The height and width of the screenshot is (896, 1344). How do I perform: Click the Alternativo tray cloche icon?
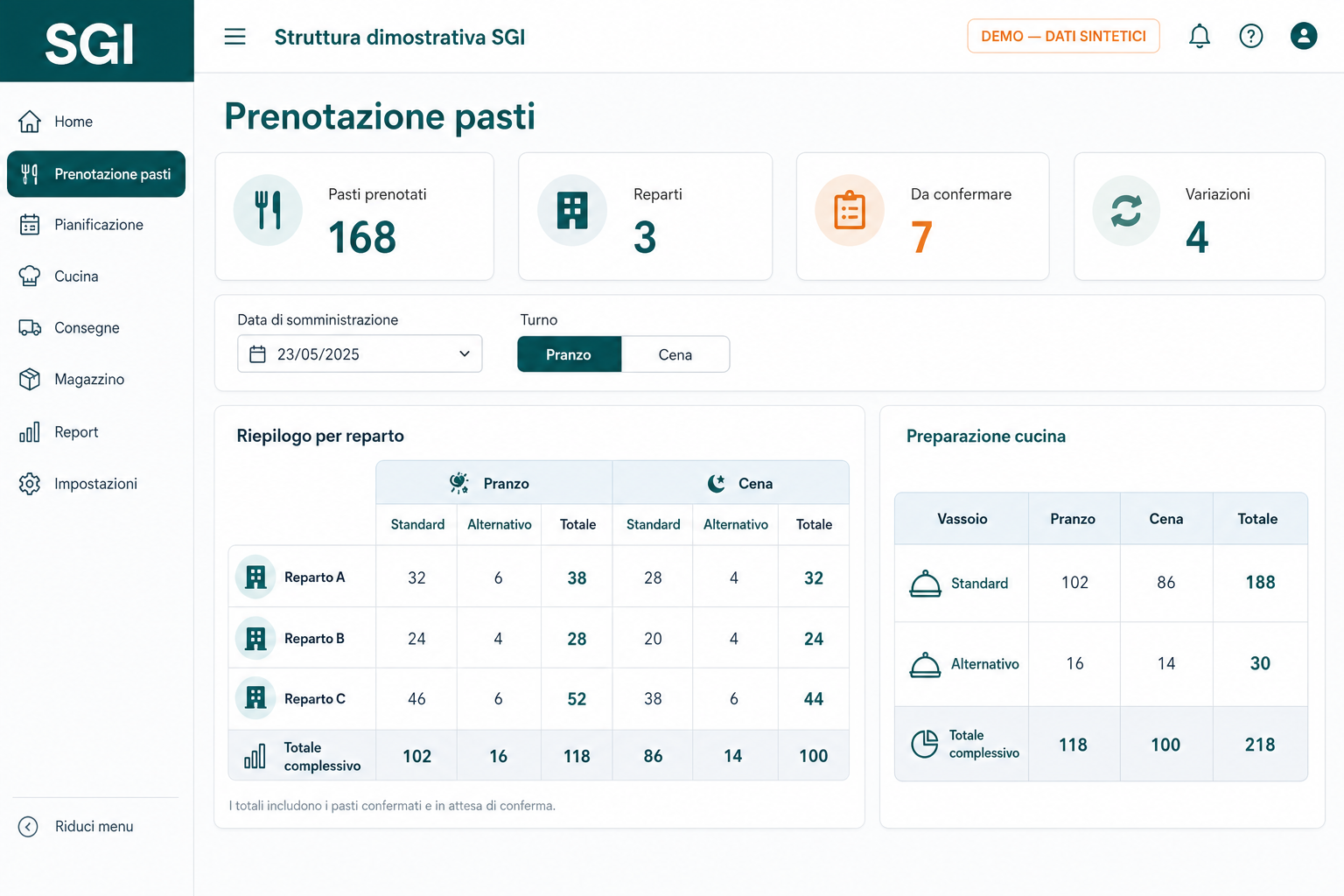pos(925,665)
